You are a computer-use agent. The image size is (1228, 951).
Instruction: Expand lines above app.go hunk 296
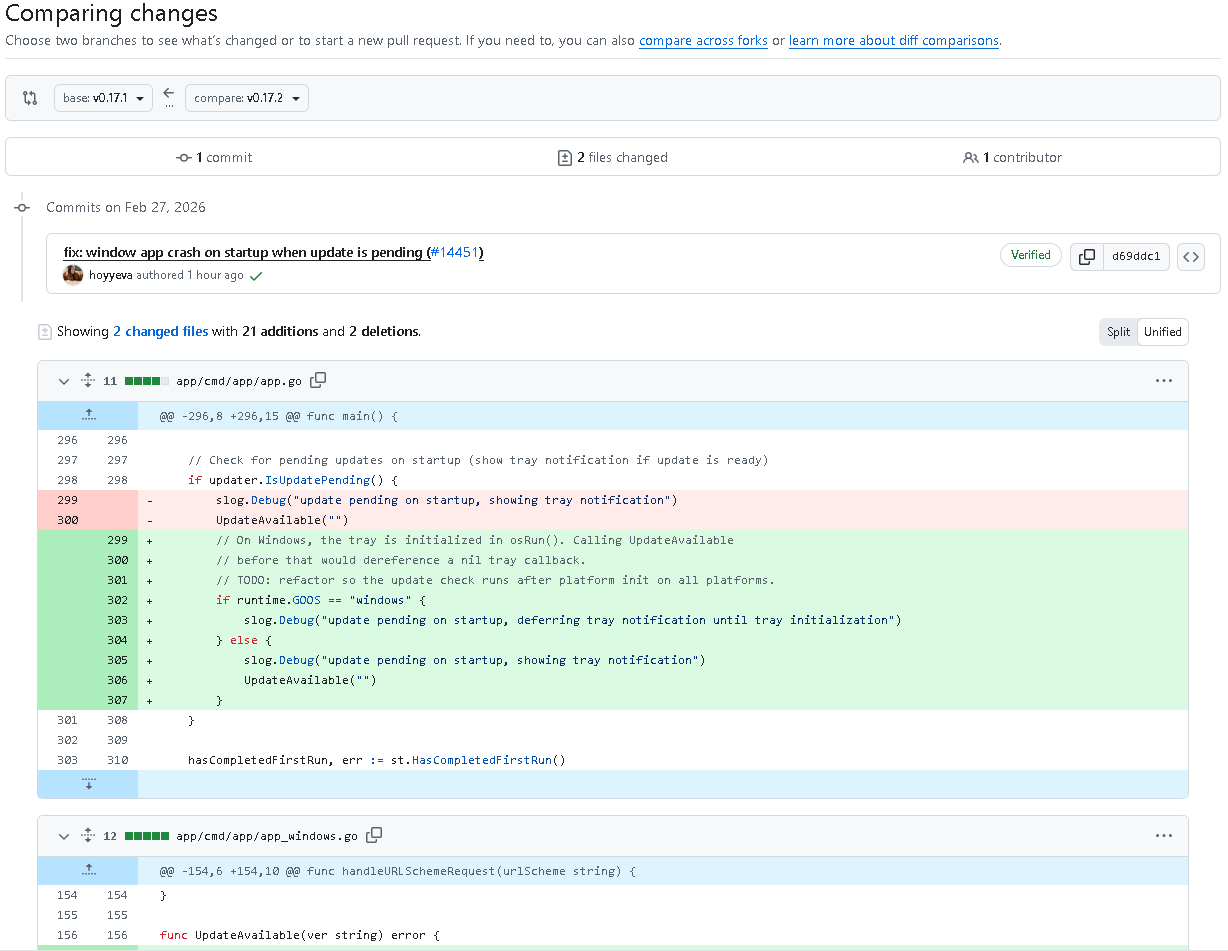click(88, 416)
